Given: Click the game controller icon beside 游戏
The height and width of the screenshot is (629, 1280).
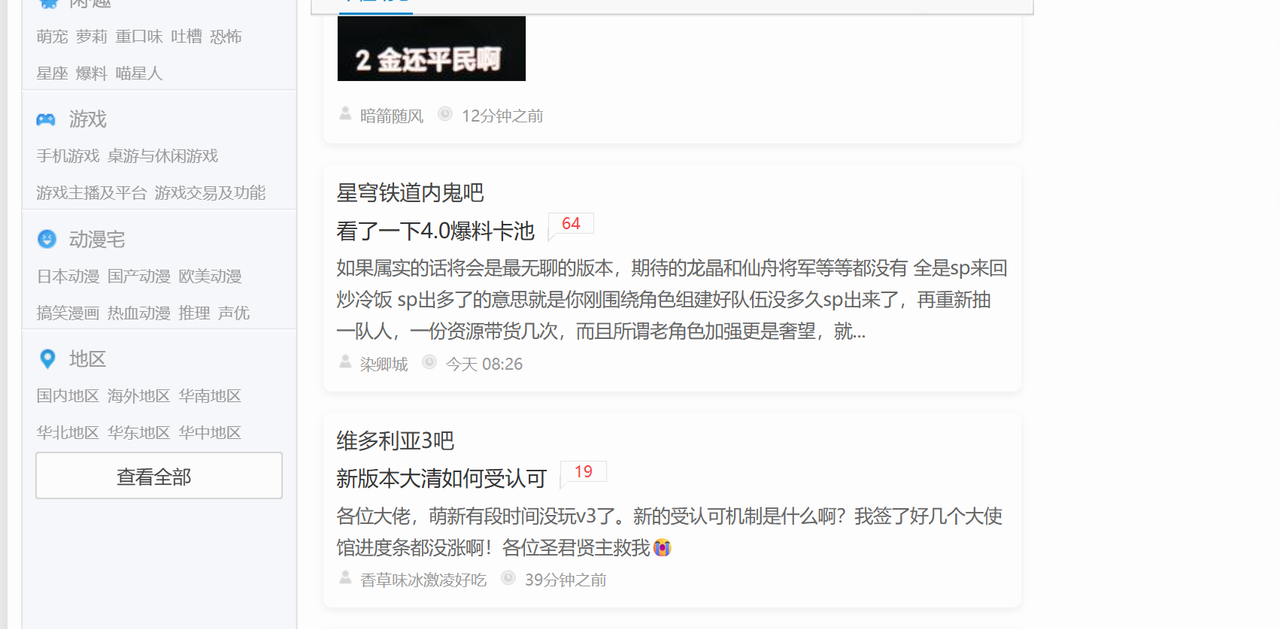Looking at the screenshot, I should (x=46, y=119).
